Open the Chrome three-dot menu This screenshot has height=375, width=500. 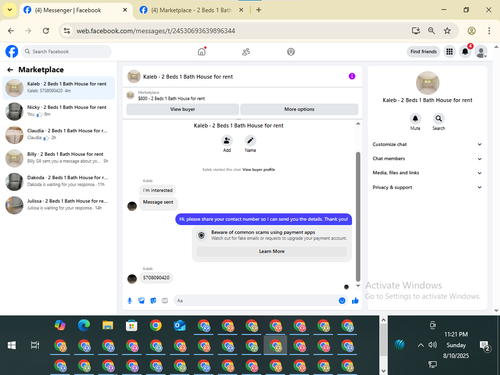tap(489, 31)
